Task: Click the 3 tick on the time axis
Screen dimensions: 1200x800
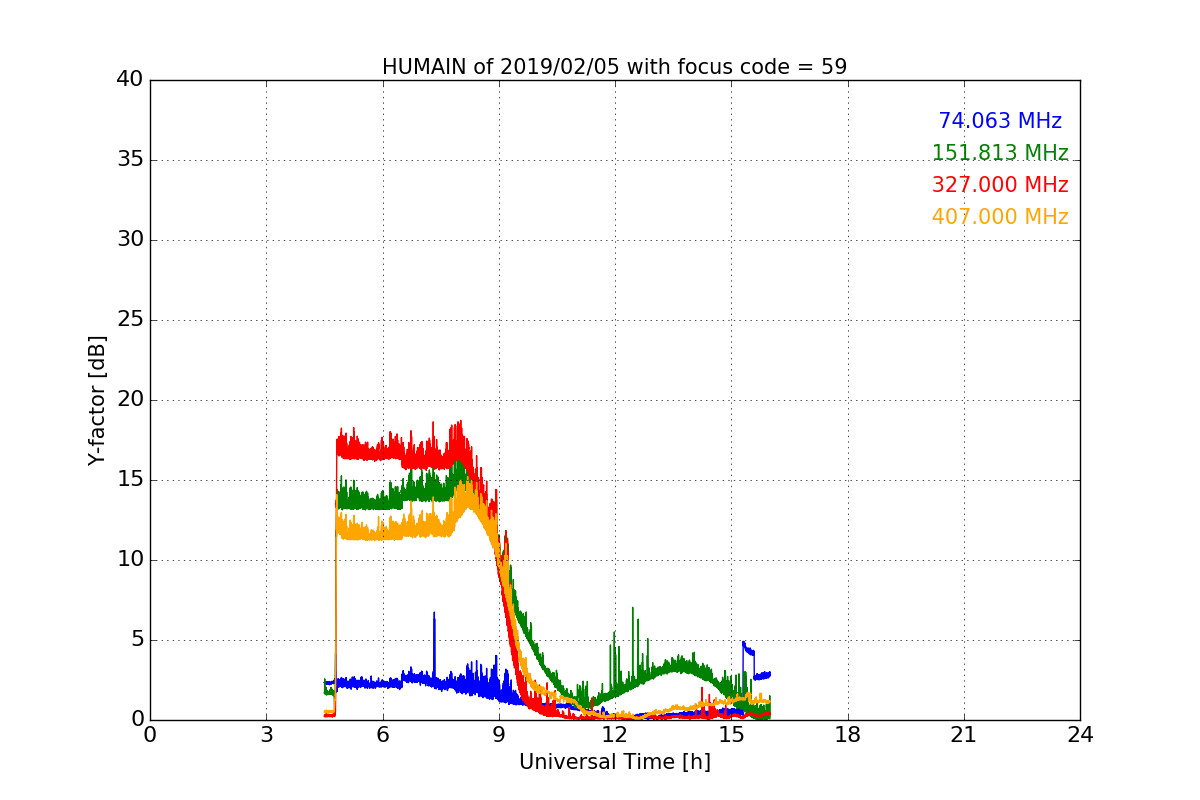Action: tap(266, 735)
